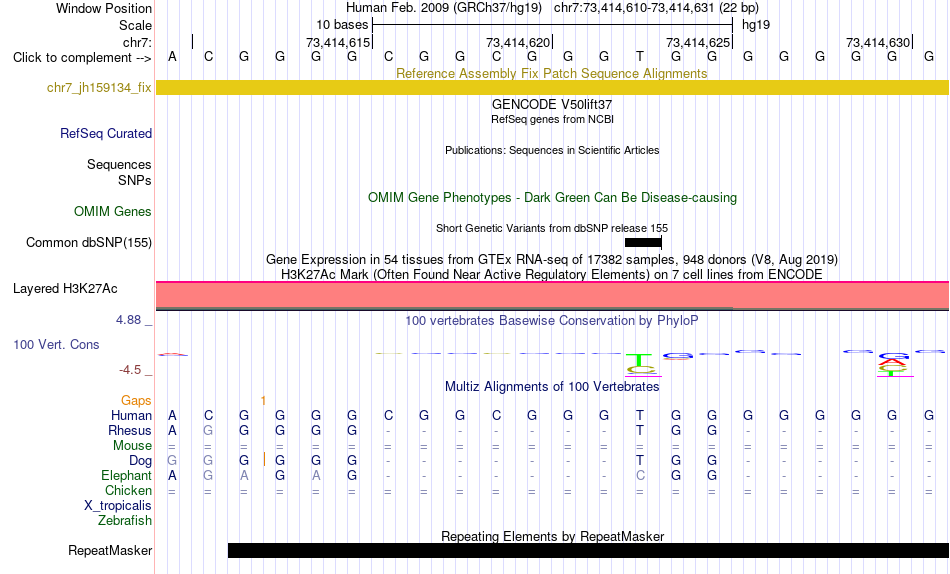950x574 pixels.
Task: Select the Human alignment row label
Action: [131, 415]
